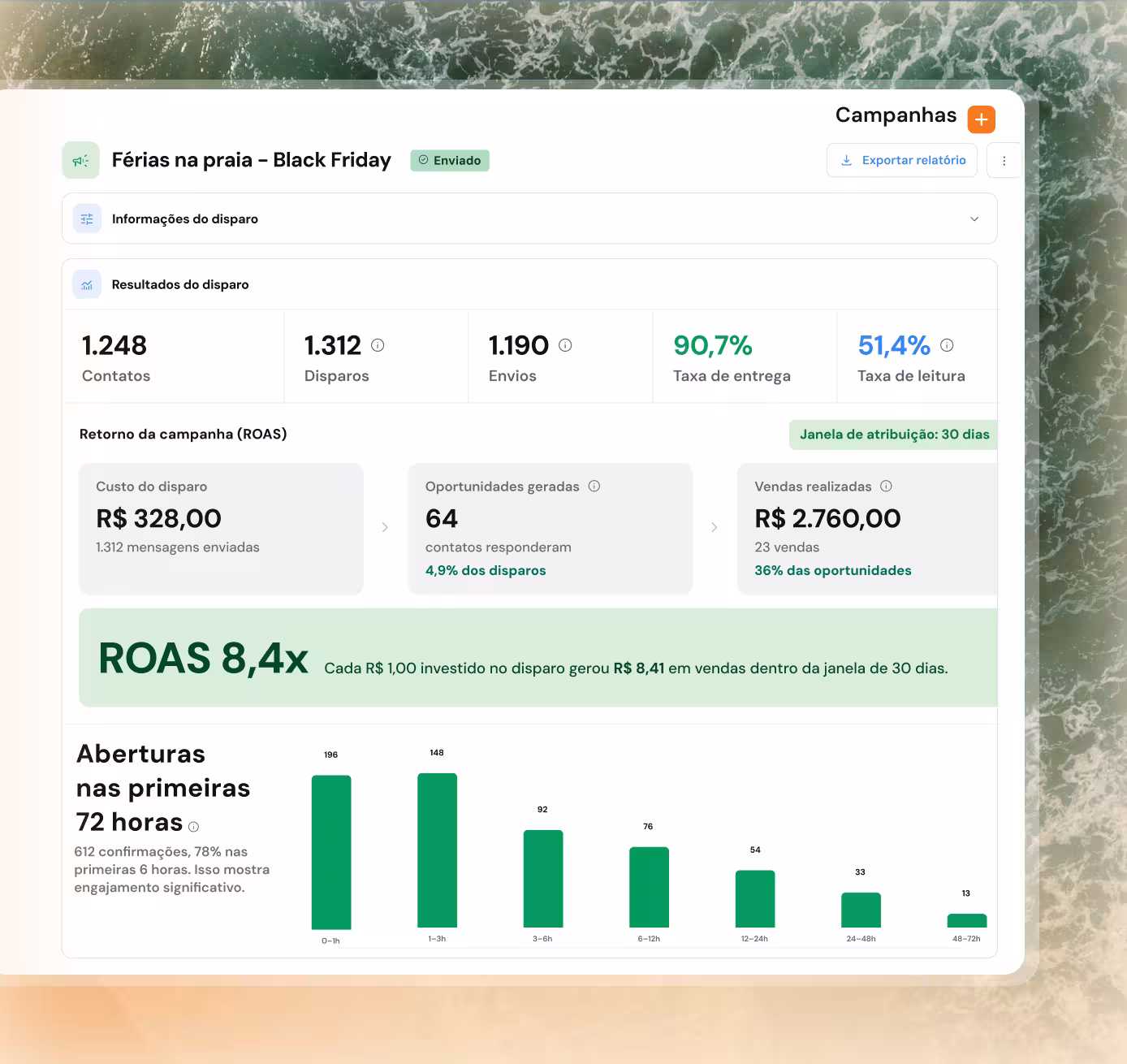1127x1064 pixels.
Task: Click the Enviado status badge
Action: pyautogui.click(x=450, y=161)
